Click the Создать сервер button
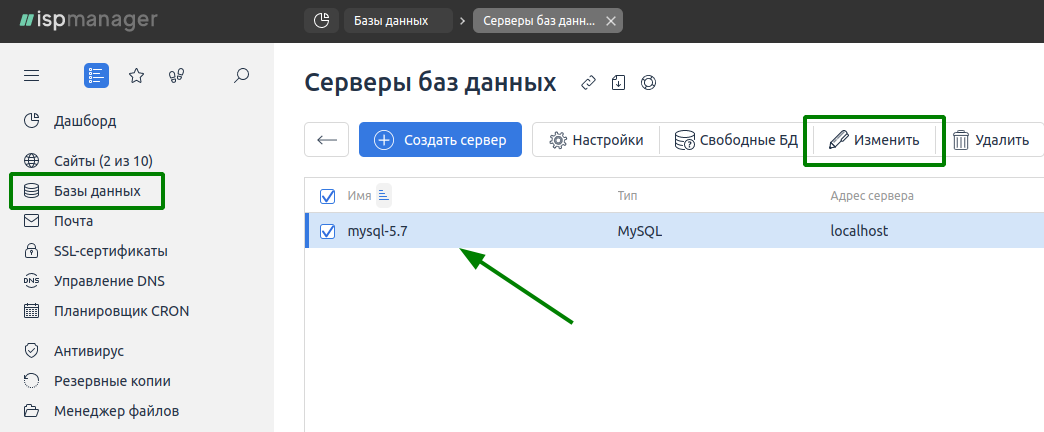This screenshot has height=432, width=1044. point(440,140)
